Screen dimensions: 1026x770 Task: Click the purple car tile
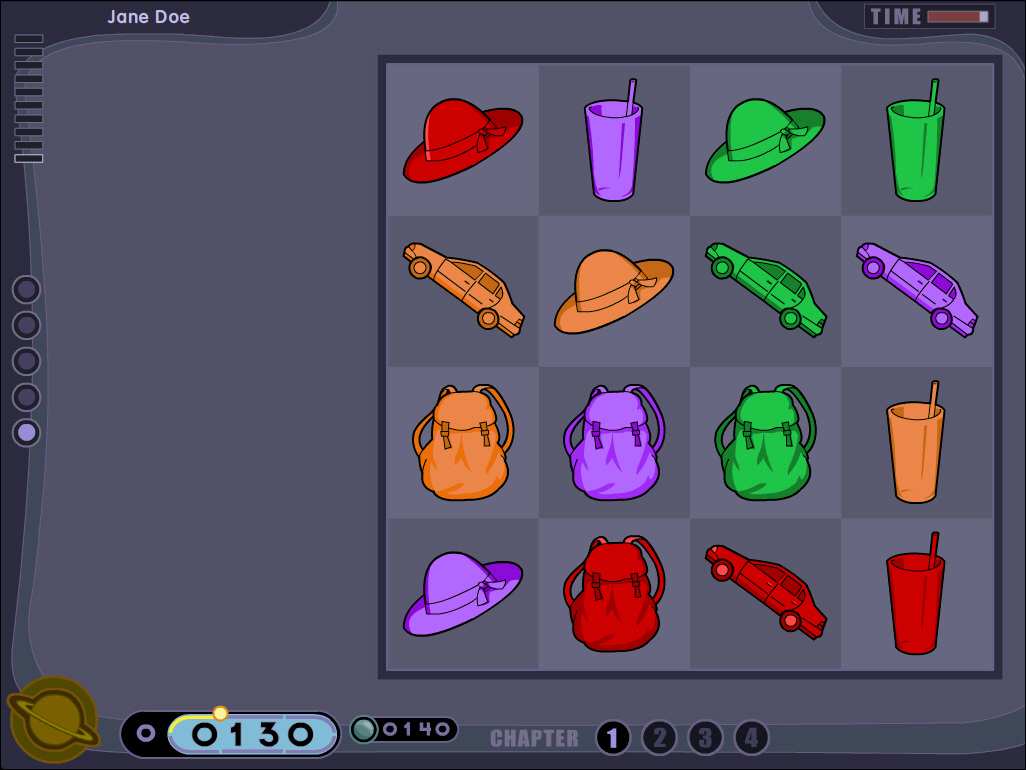916,291
